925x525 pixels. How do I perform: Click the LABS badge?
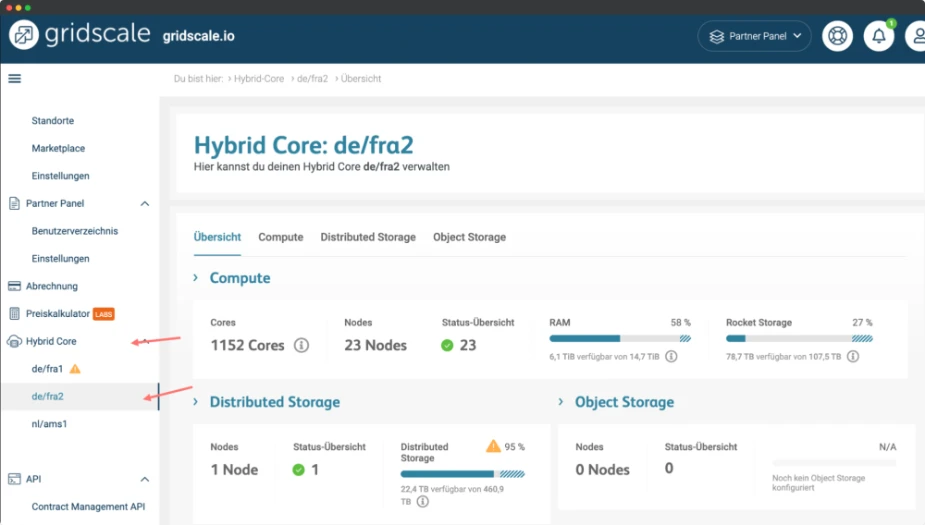point(104,314)
